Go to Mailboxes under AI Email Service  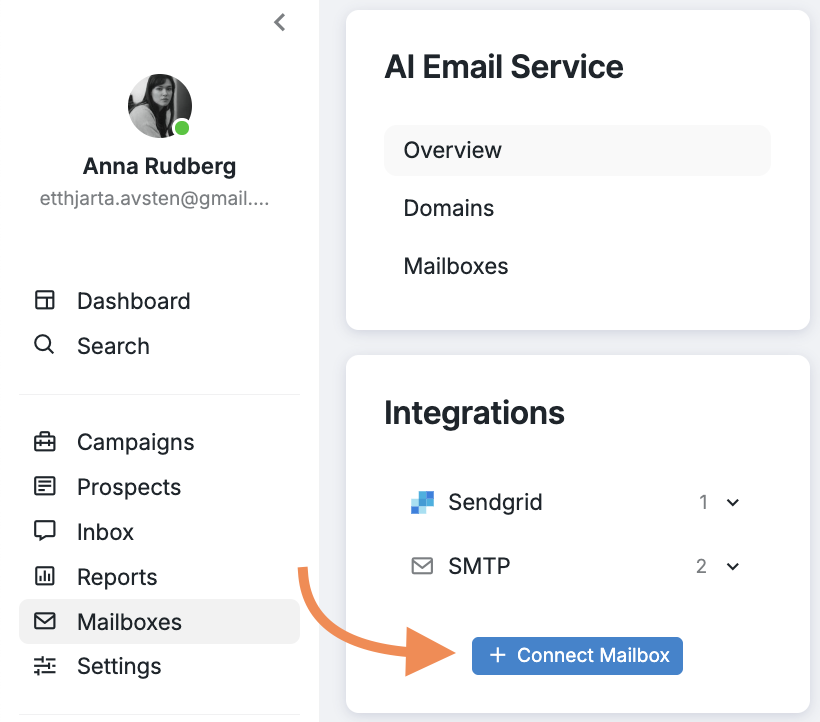(x=456, y=266)
